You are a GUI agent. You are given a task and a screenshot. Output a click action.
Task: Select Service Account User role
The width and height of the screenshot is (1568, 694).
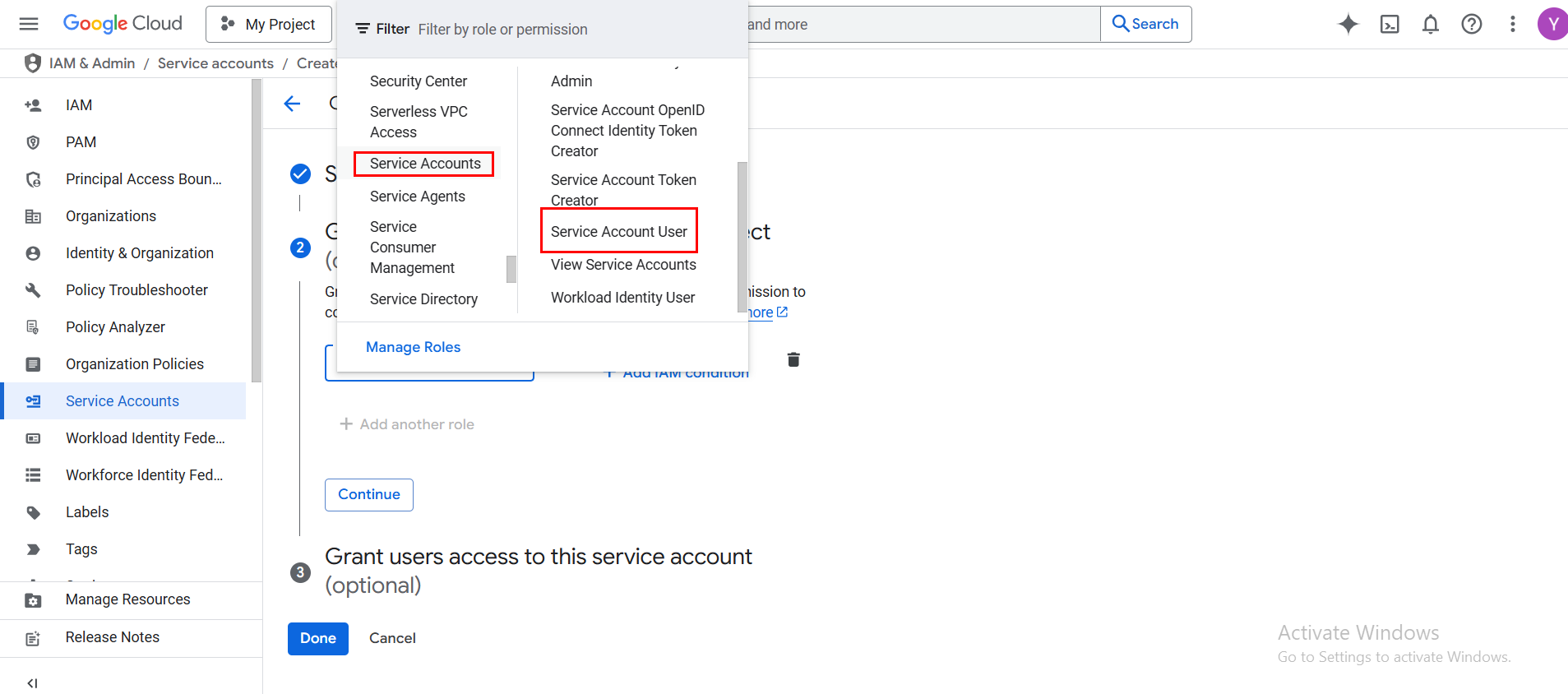[618, 232]
